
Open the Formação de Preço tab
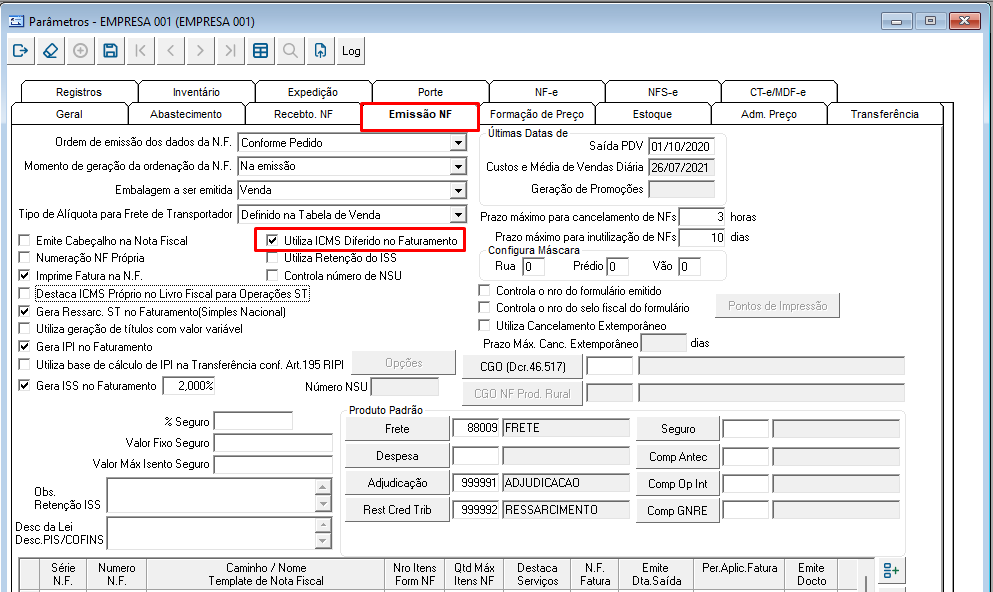pos(537,114)
